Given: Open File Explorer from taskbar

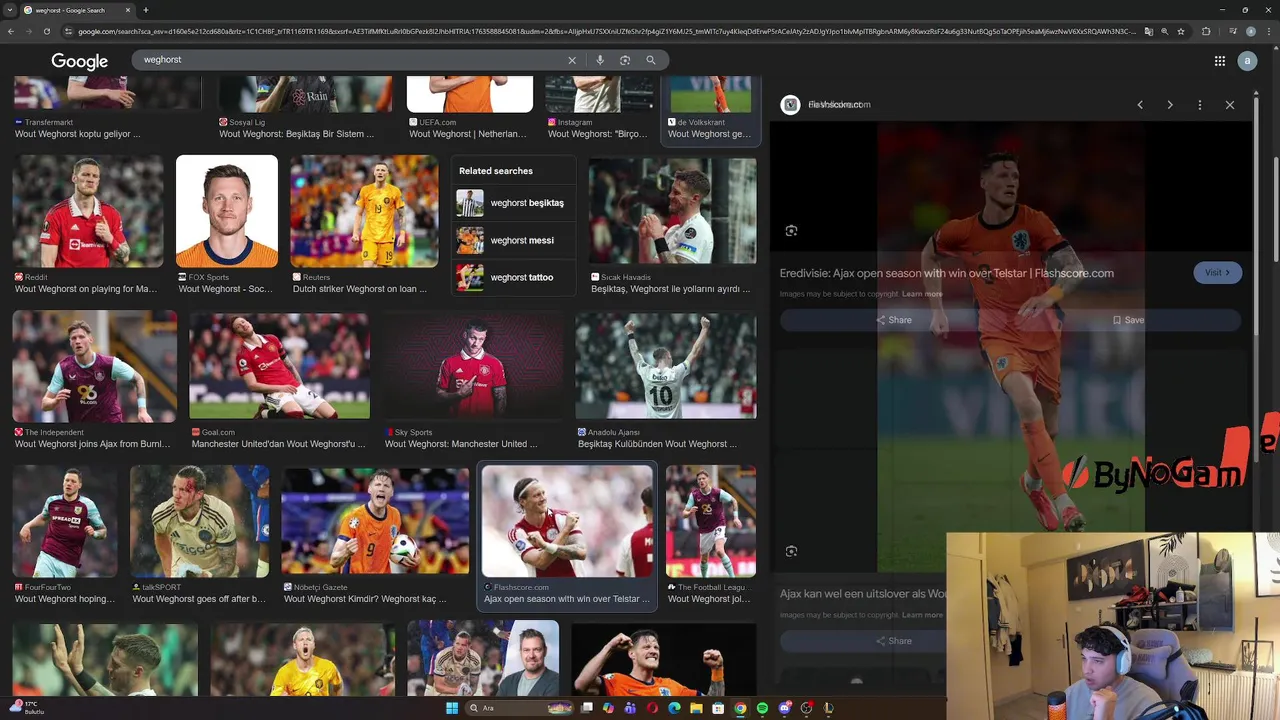Looking at the screenshot, I should pyautogui.click(x=696, y=708).
